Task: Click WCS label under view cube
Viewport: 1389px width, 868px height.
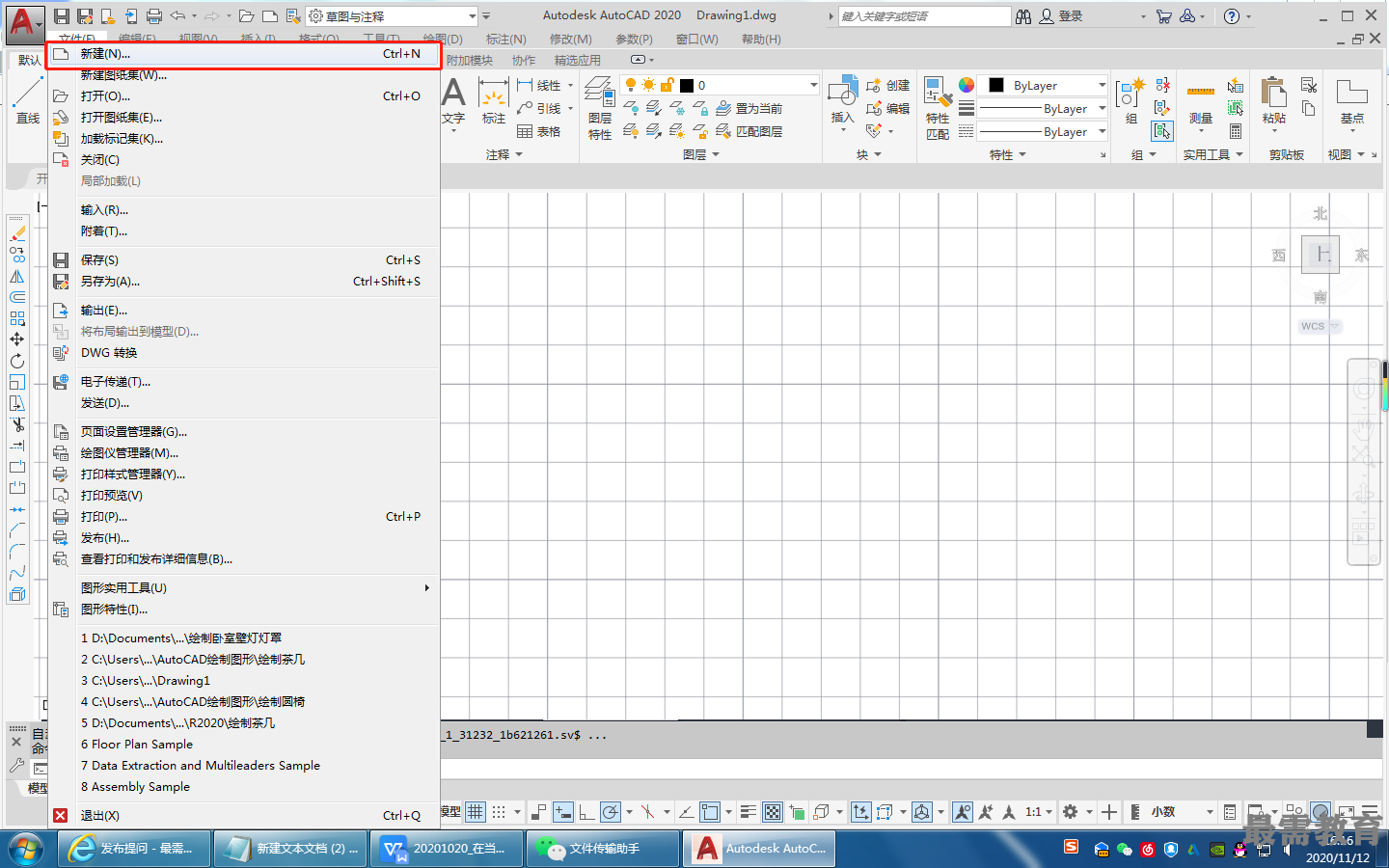Action: [x=1313, y=326]
